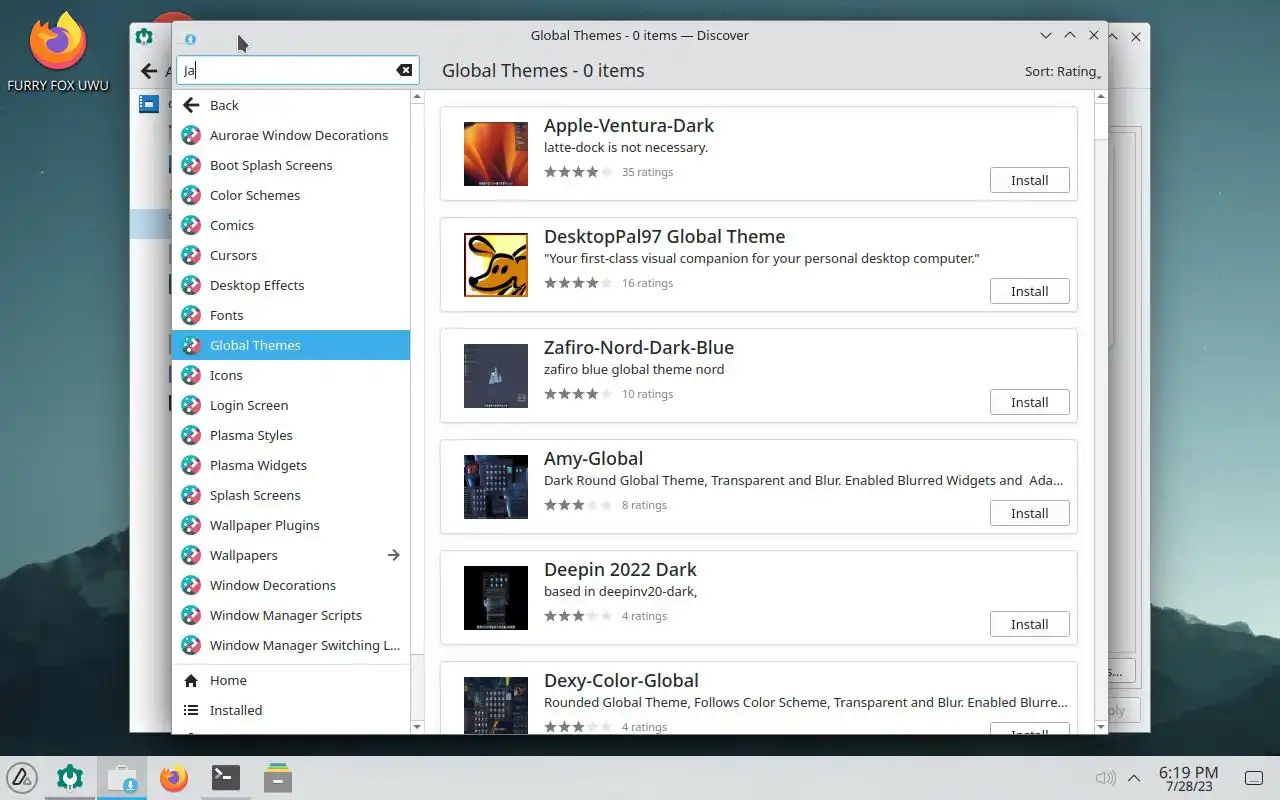Open Amy-Global theme thumbnail
This screenshot has width=1280, height=800.
496,487
